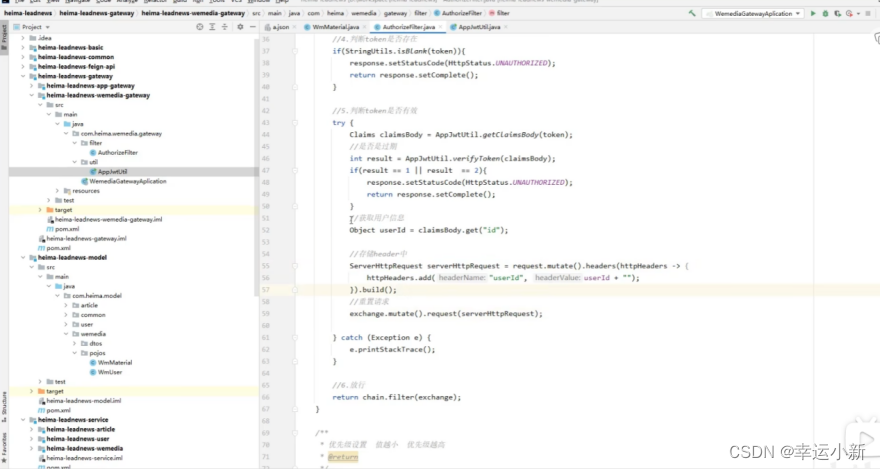Toggle code fold at line 37
This screenshot has height=470, width=881.
coord(295,51)
